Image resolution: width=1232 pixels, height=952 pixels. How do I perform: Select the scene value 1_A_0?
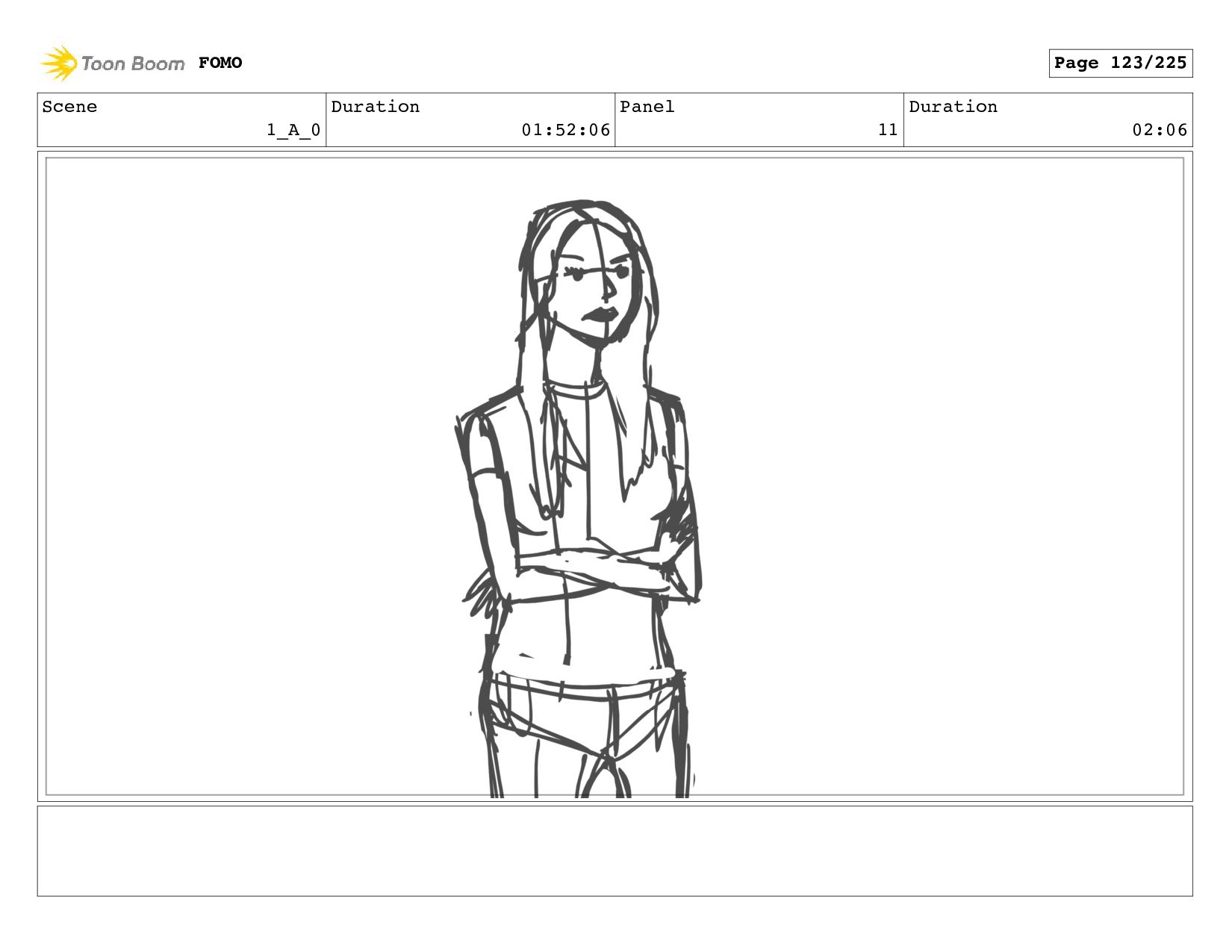tap(293, 130)
